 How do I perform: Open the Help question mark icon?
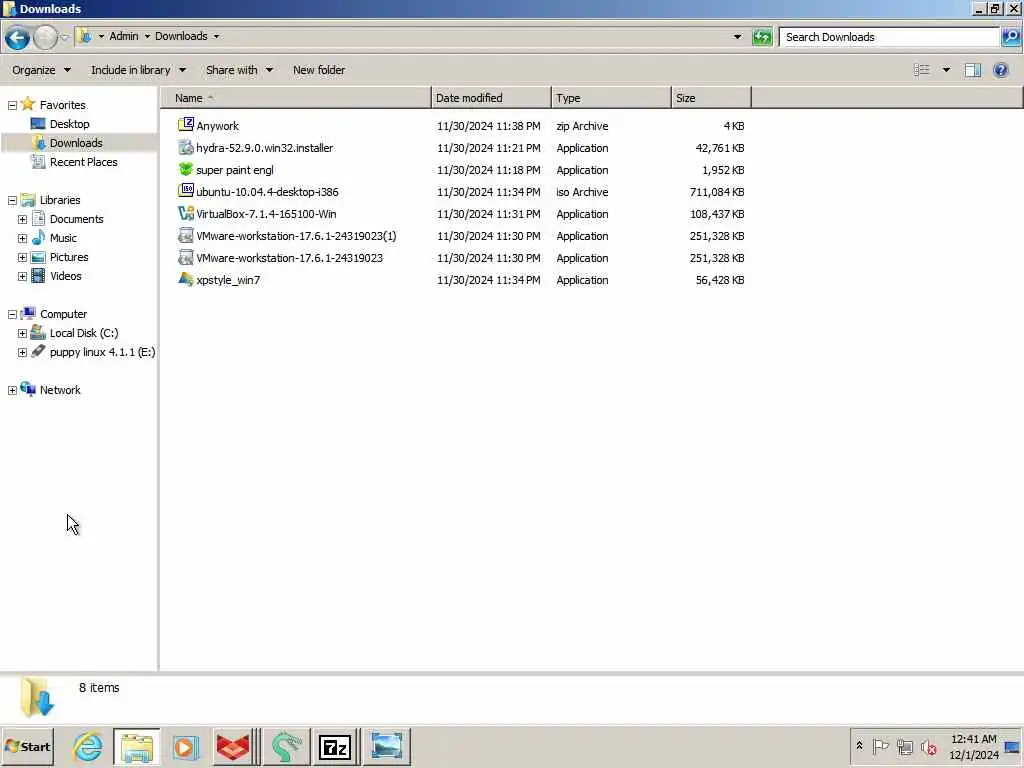pyautogui.click(x=1000, y=70)
